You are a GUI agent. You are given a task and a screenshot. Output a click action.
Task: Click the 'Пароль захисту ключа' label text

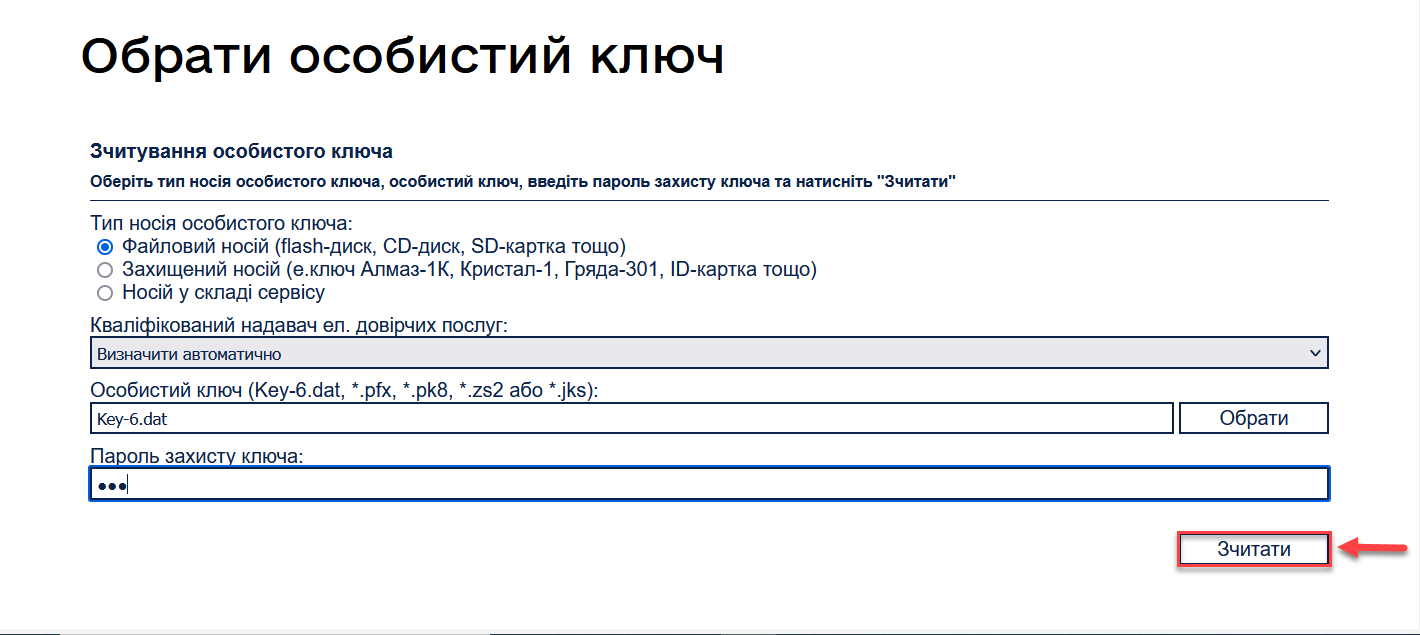point(196,456)
